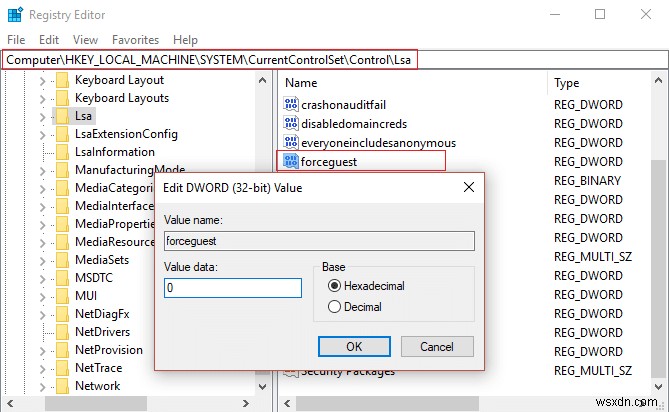
Task: Click the Keyboard Layouts folder icon
Action: (62, 98)
